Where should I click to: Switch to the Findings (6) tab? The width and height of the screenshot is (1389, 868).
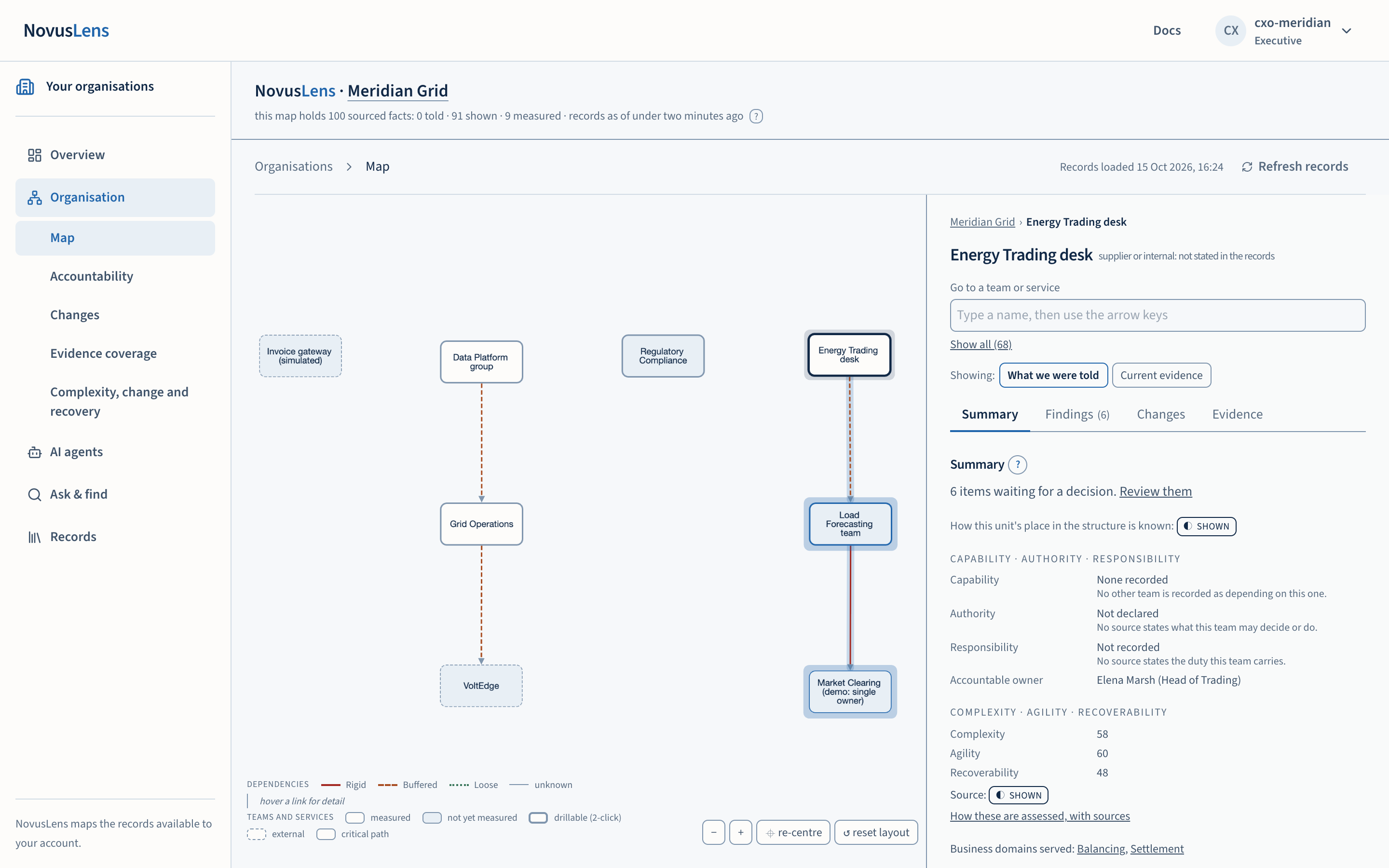coord(1077,414)
